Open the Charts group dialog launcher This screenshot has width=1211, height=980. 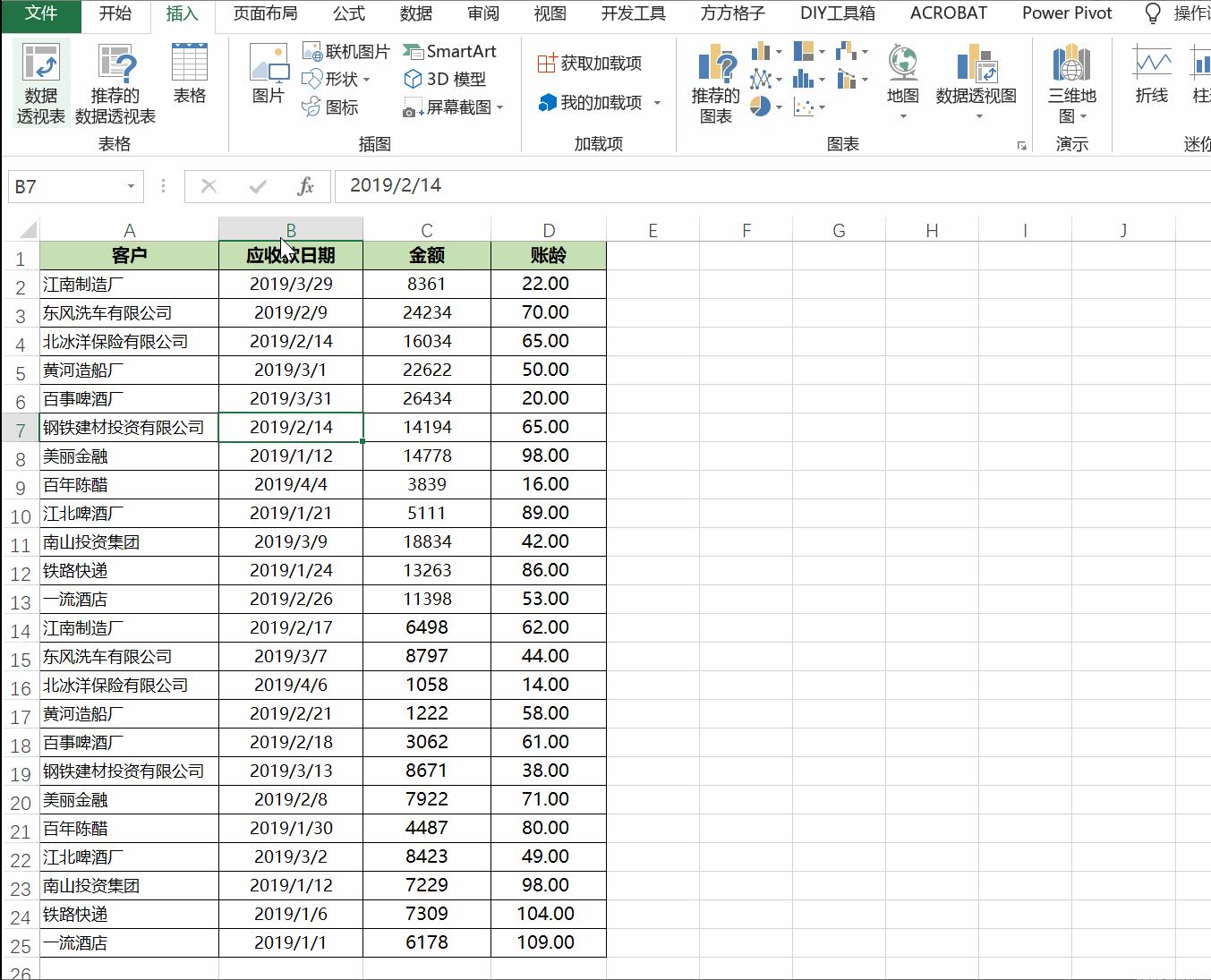pos(1021,145)
